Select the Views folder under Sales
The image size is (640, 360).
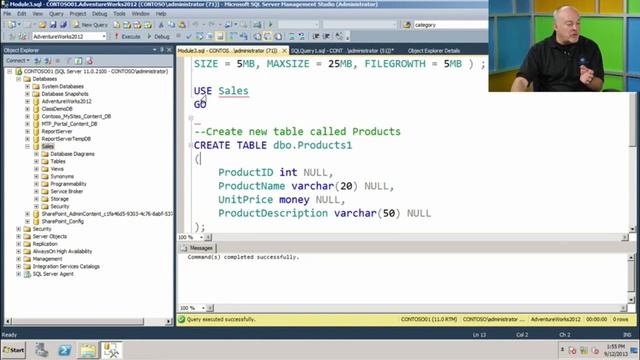57,169
